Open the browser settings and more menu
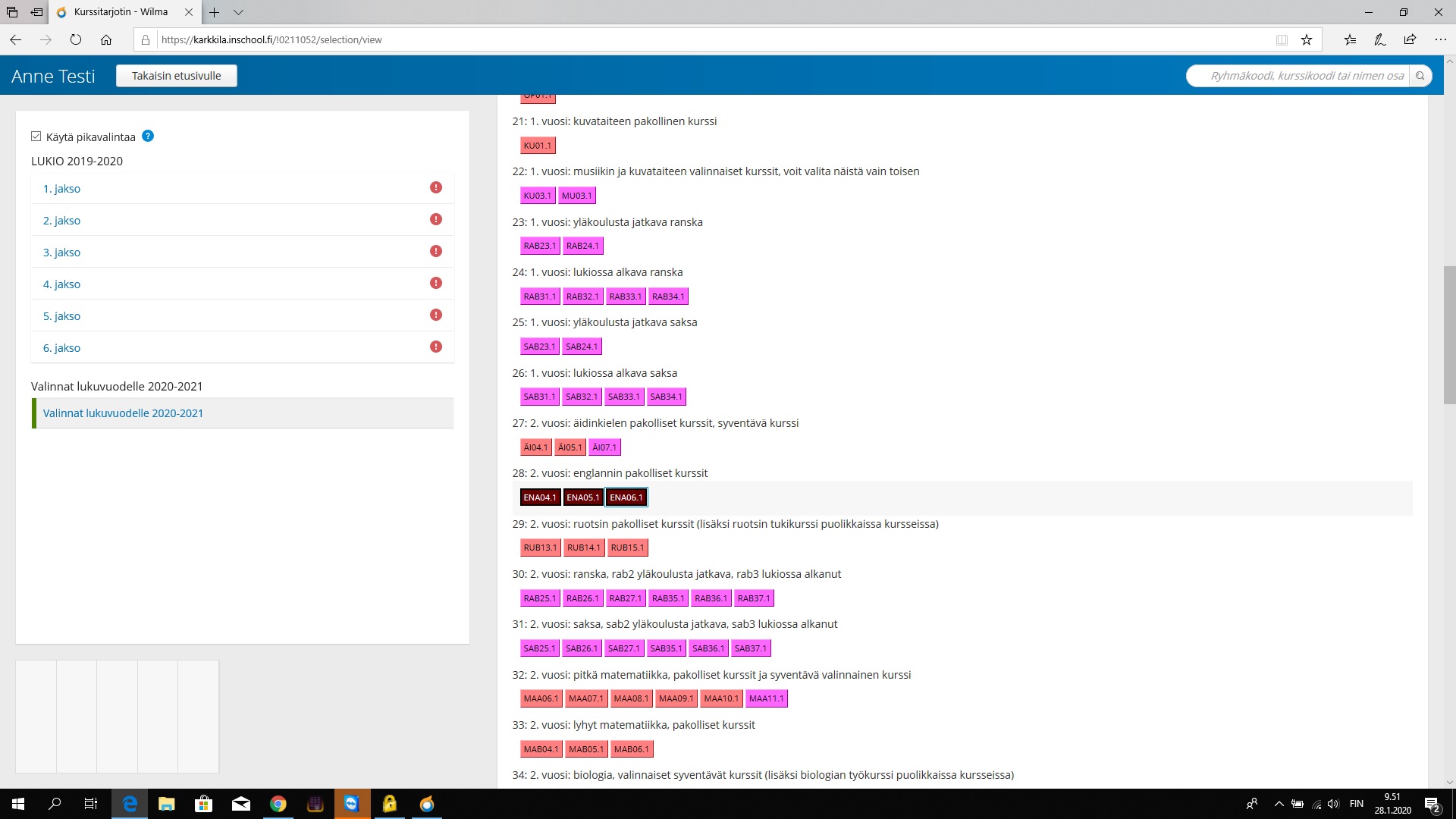Viewport: 1456px width, 819px height. pos(1440,39)
